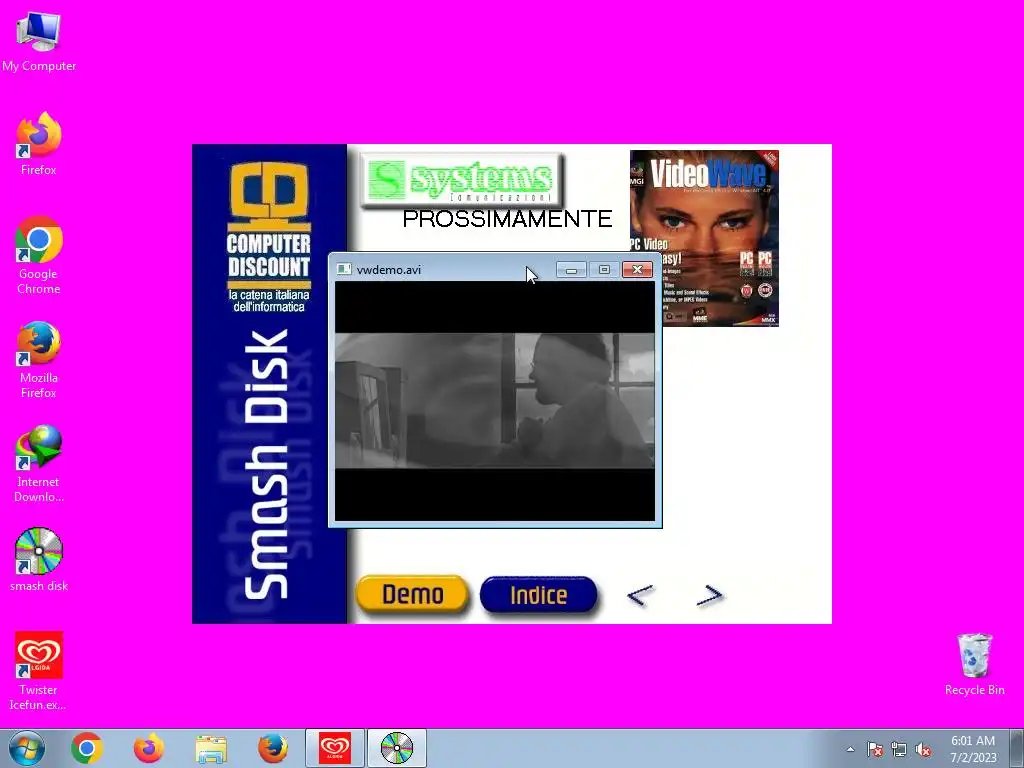Click the Systems Comunicazioni logo

point(462,179)
